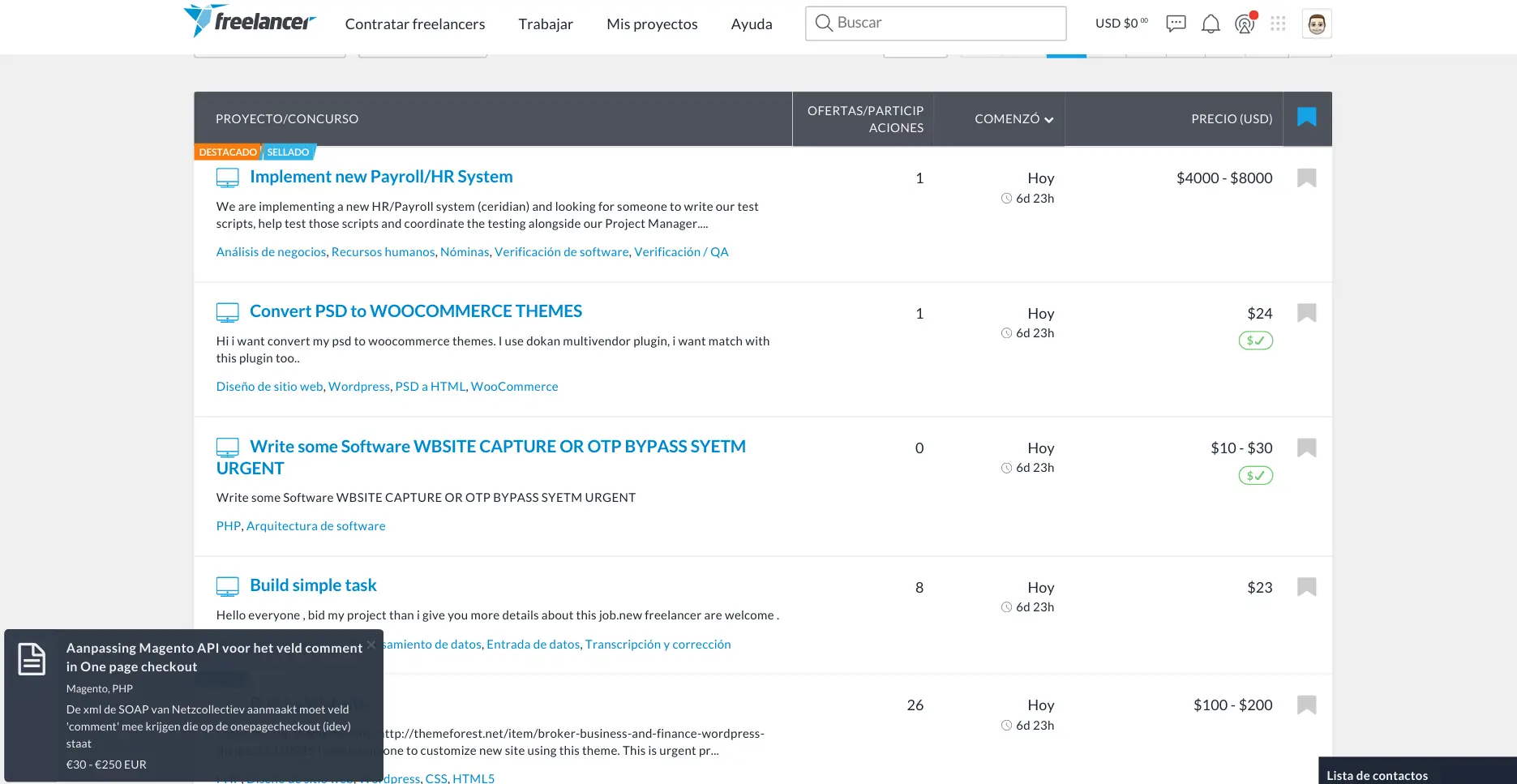Open the Write some Software WBSITE CAPTURE project
The width and height of the screenshot is (1517, 784).
coord(481,457)
